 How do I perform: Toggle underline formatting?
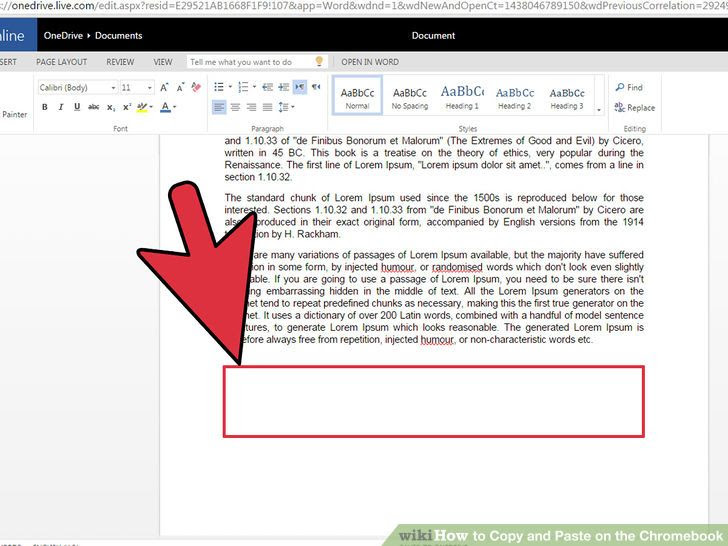click(77, 107)
